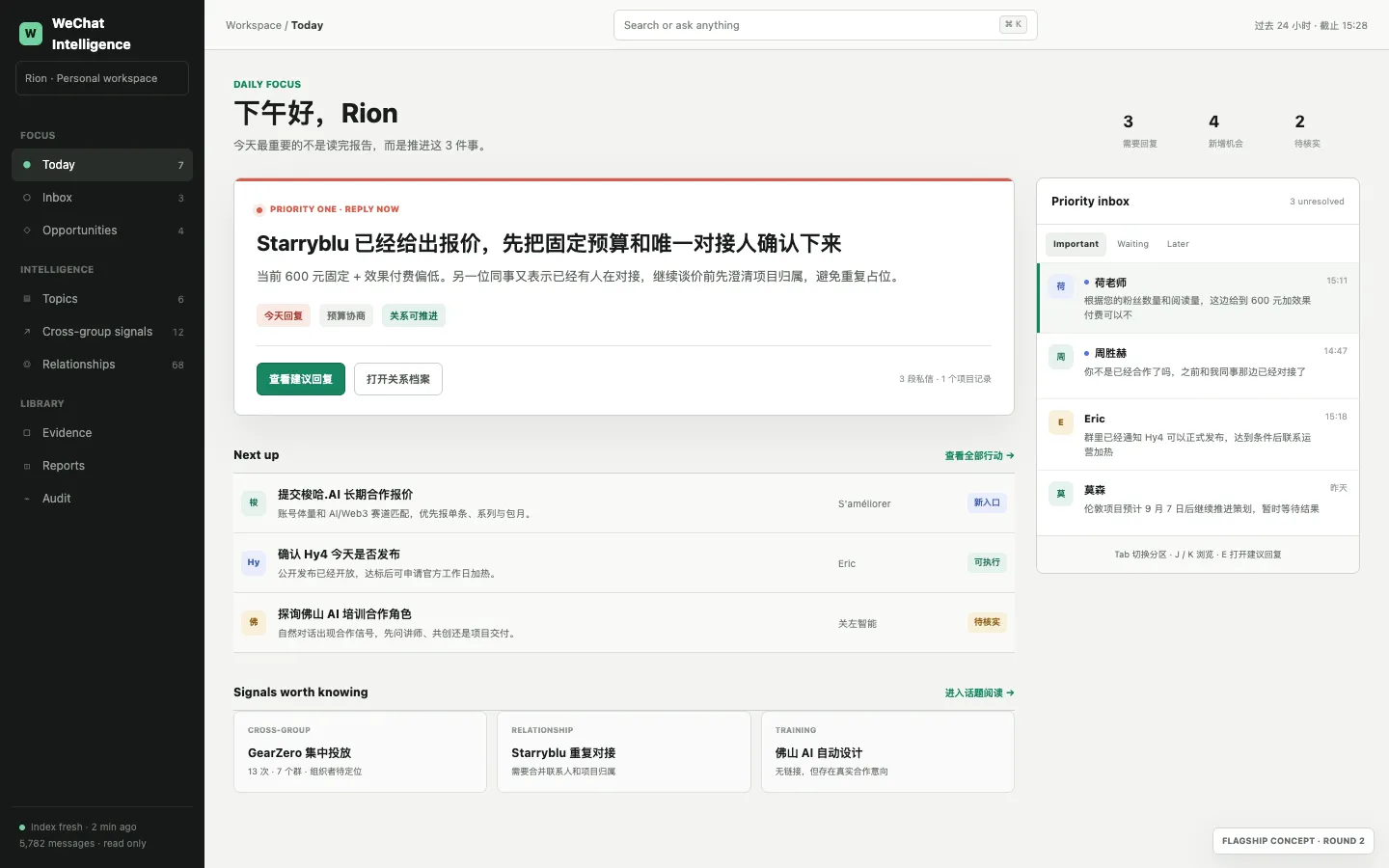Click the 可执行 badge on Hy4 row

click(987, 562)
